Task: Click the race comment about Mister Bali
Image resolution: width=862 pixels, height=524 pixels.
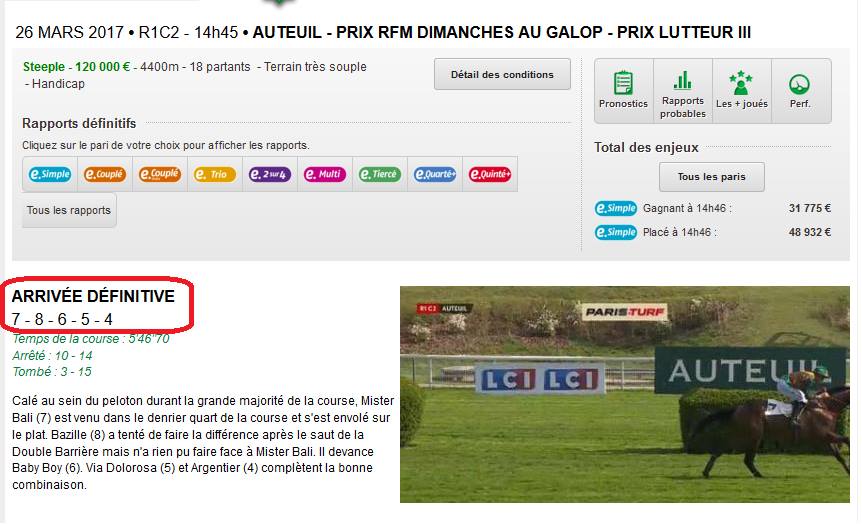Action: pos(203,443)
